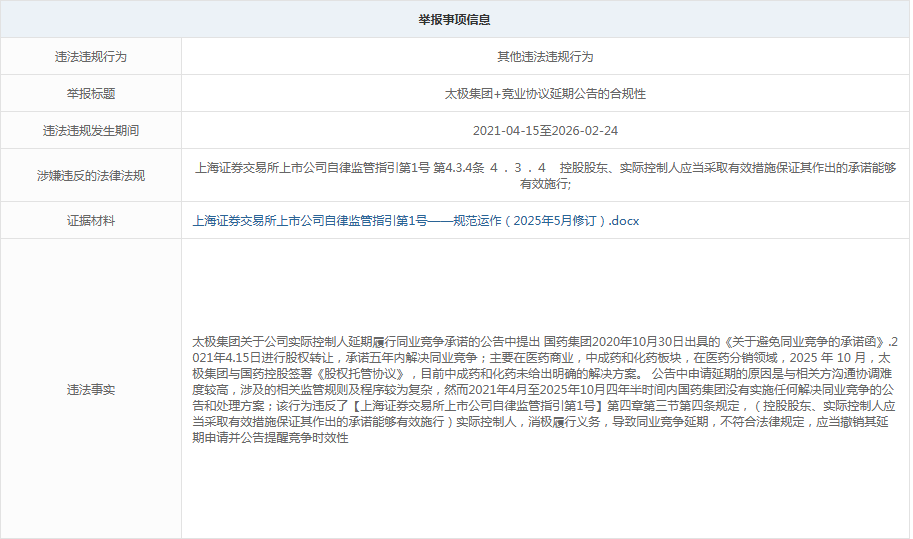Image resolution: width=913 pixels, height=539 pixels.
Task: Click the regulation text citing 第4.3.4条
Action: [x=545, y=176]
